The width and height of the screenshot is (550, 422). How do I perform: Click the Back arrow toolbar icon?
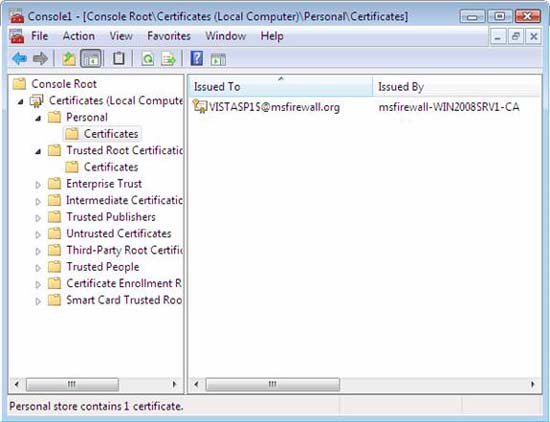tap(19, 58)
